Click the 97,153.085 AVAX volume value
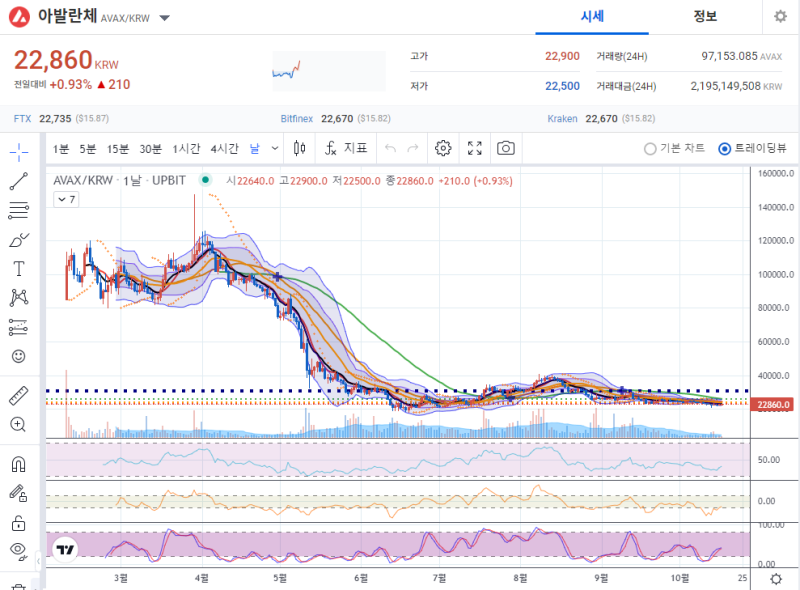This screenshot has height=590, width=800. (x=741, y=56)
